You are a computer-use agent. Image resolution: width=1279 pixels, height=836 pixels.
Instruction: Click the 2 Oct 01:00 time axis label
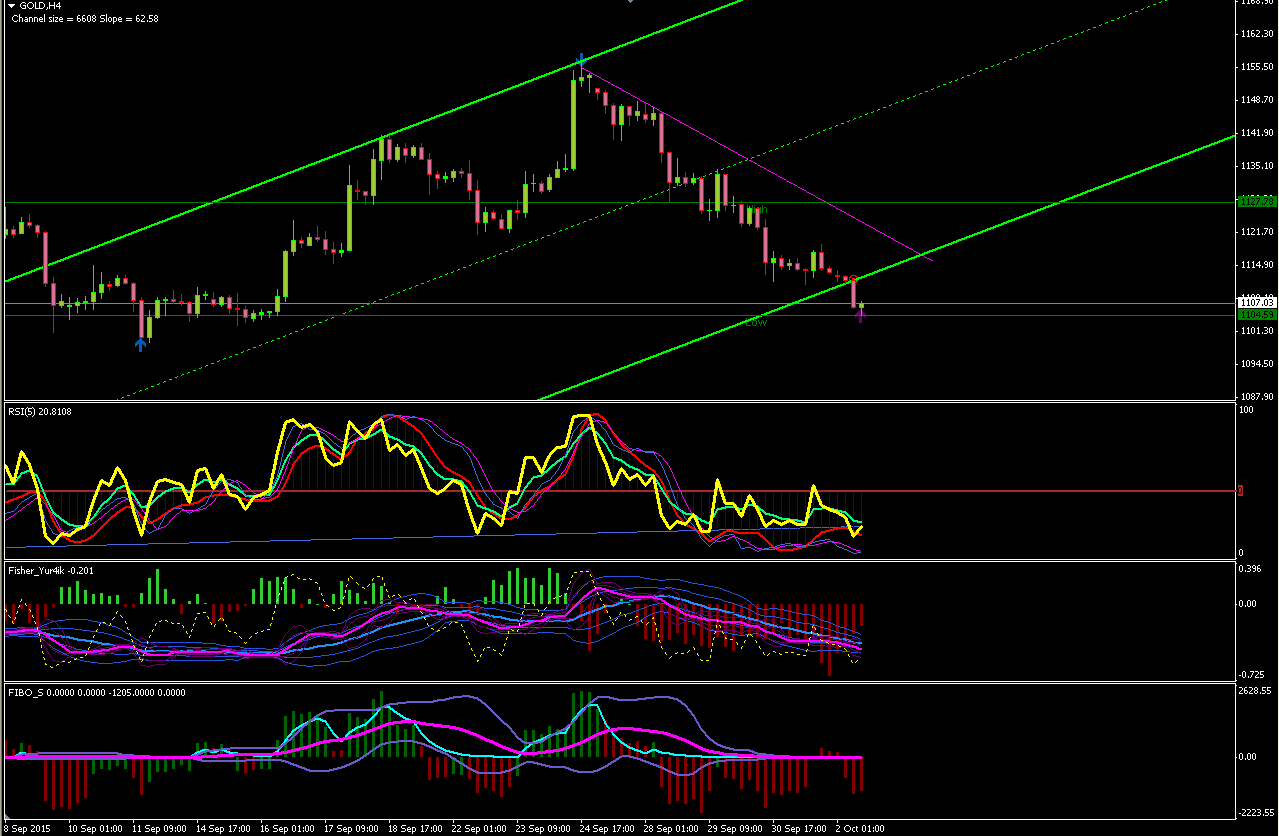tap(860, 829)
